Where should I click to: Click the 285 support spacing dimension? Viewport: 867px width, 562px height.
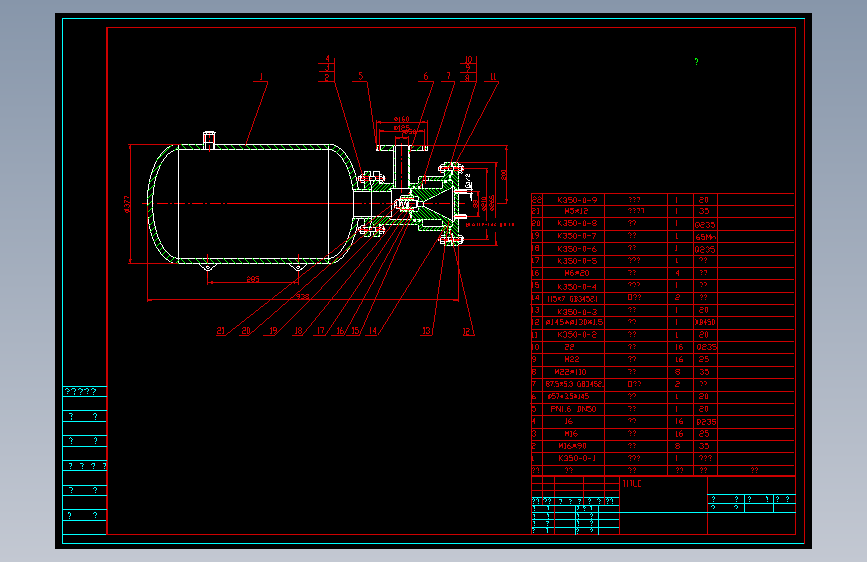click(x=253, y=279)
